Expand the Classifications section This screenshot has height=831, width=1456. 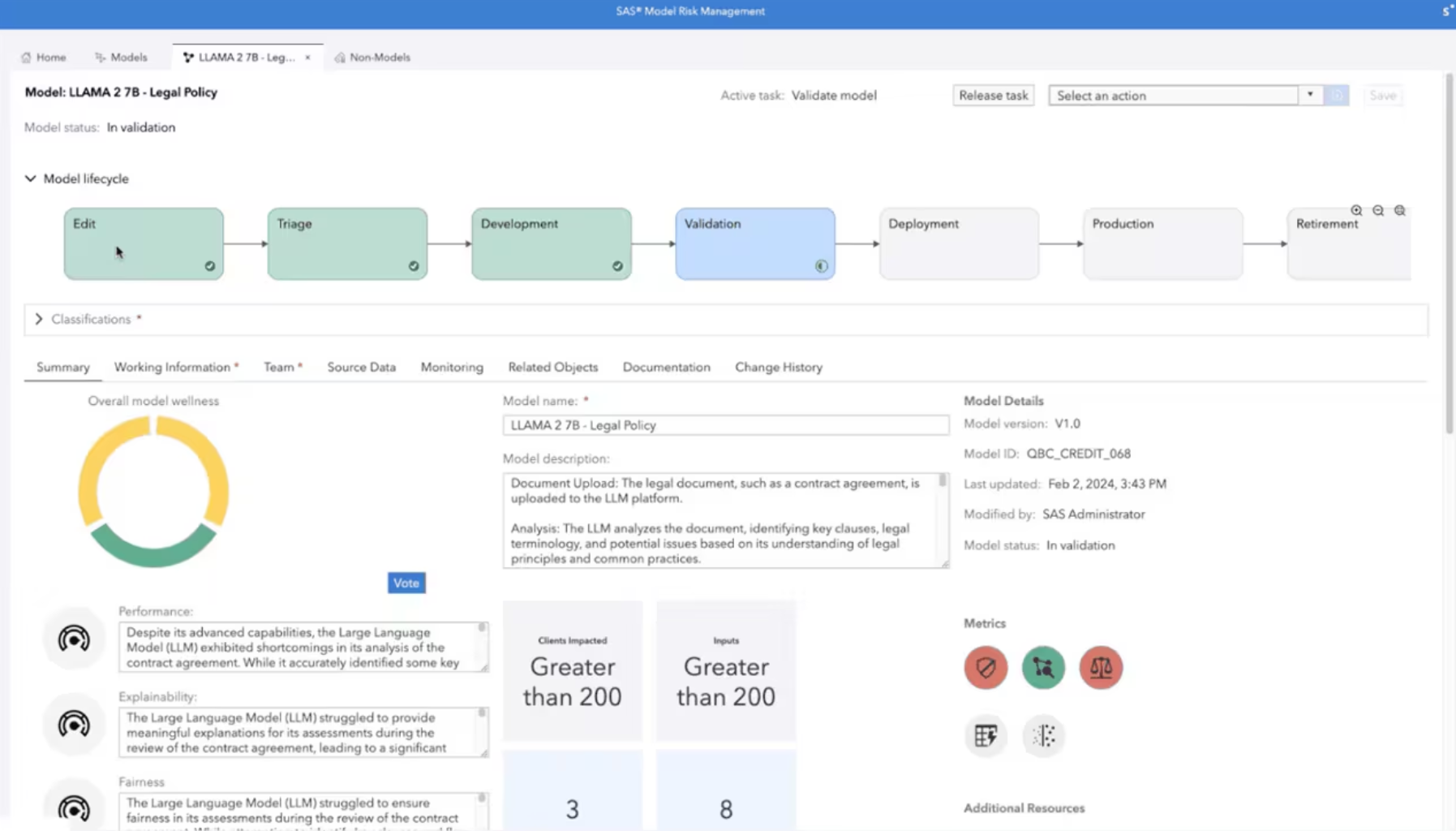(x=38, y=319)
